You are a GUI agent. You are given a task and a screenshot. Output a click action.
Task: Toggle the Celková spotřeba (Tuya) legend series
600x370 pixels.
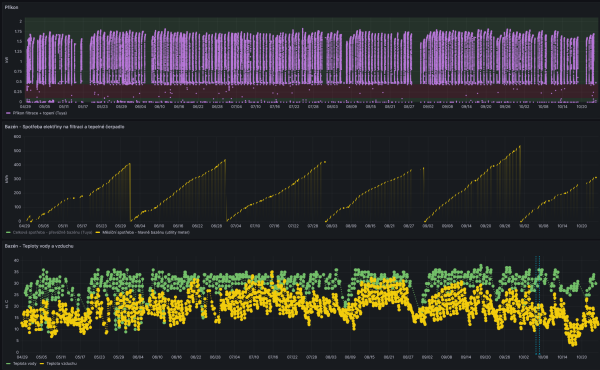52,232
